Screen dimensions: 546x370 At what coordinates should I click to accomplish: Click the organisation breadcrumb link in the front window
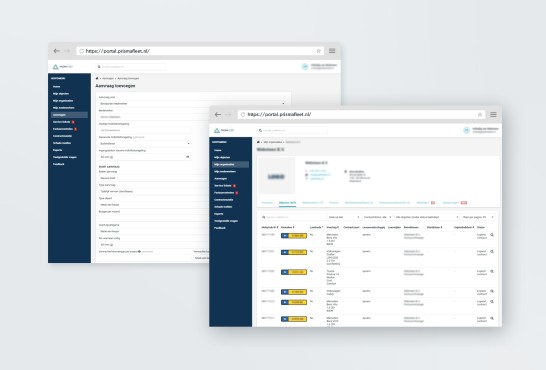click(x=273, y=142)
